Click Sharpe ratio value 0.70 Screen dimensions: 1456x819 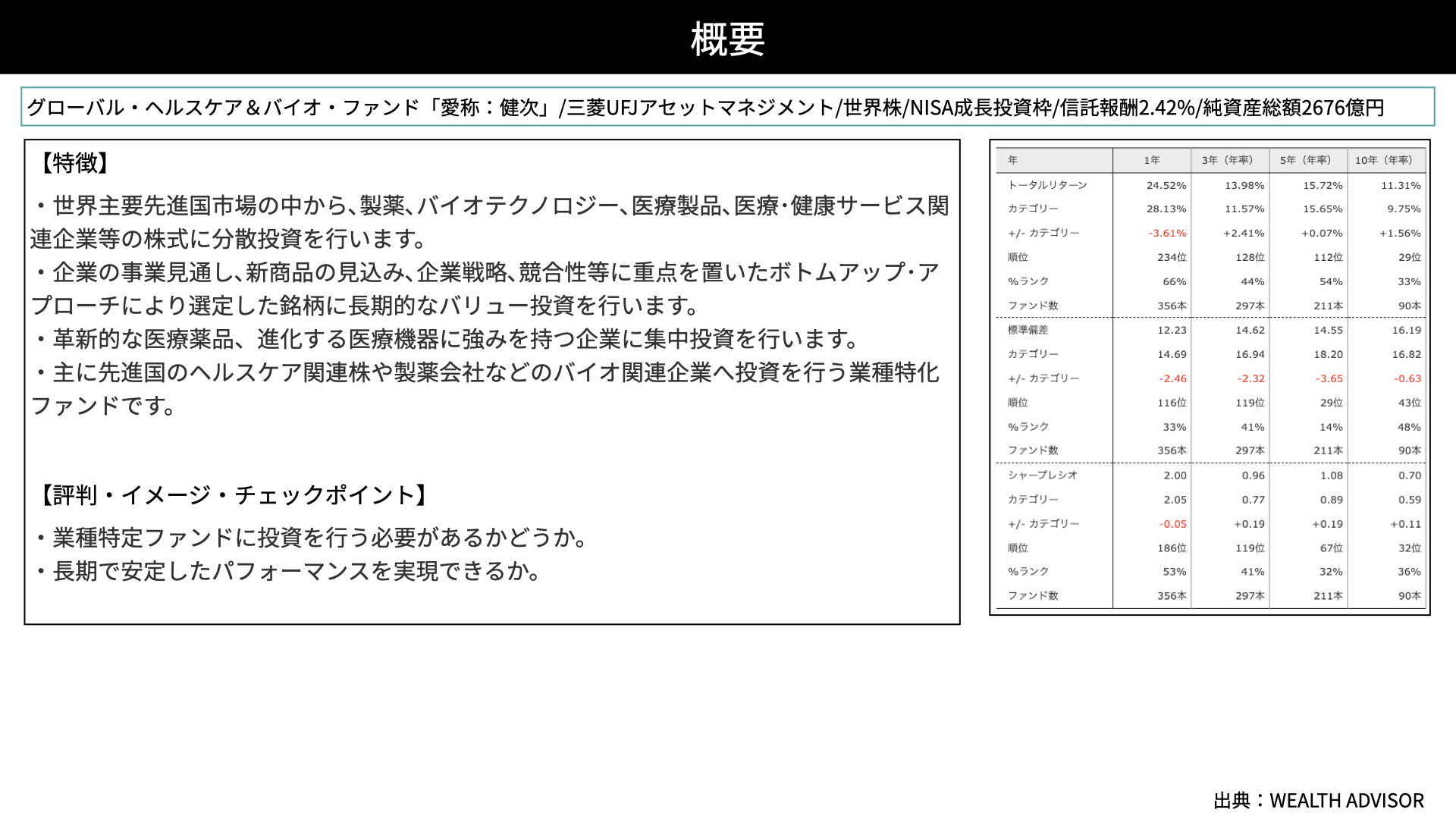click(x=1409, y=475)
